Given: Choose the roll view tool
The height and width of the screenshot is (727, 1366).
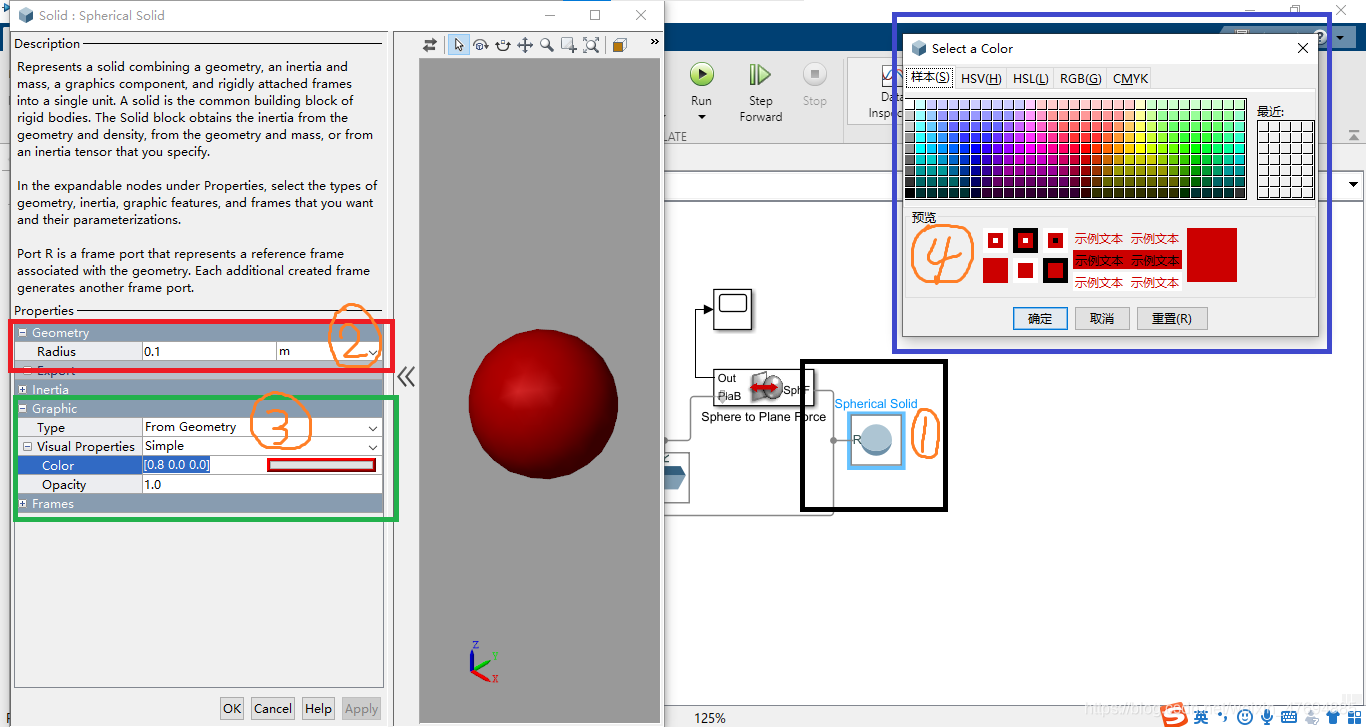Looking at the screenshot, I should coord(503,45).
